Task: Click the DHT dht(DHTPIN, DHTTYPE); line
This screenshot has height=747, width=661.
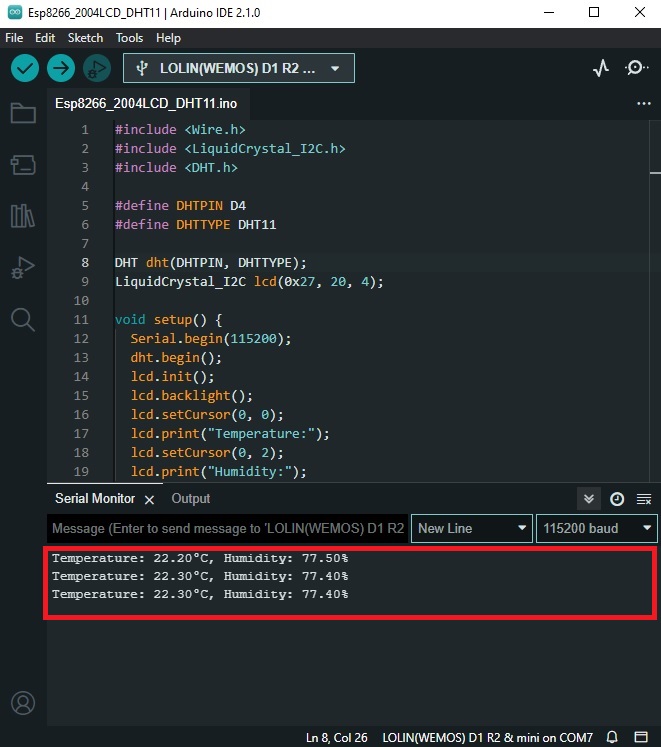Action: pyautogui.click(x=211, y=262)
